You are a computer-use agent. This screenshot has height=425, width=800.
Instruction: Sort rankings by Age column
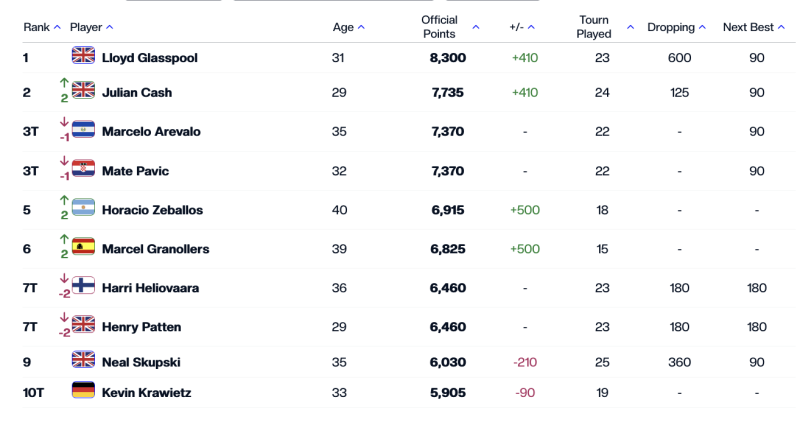pos(348,27)
